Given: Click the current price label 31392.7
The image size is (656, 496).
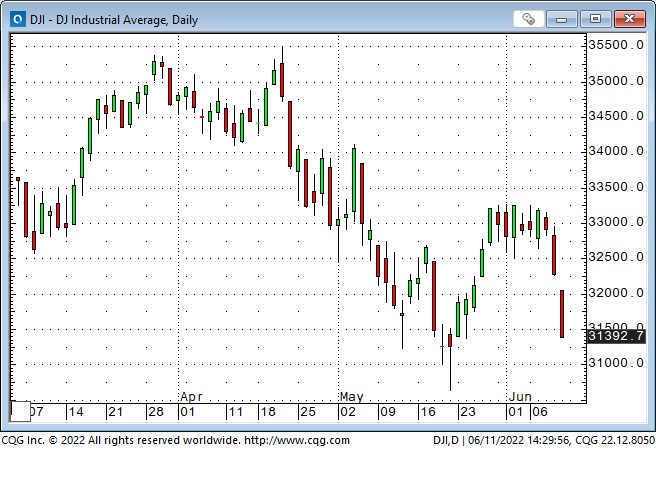Looking at the screenshot, I should tap(616, 336).
